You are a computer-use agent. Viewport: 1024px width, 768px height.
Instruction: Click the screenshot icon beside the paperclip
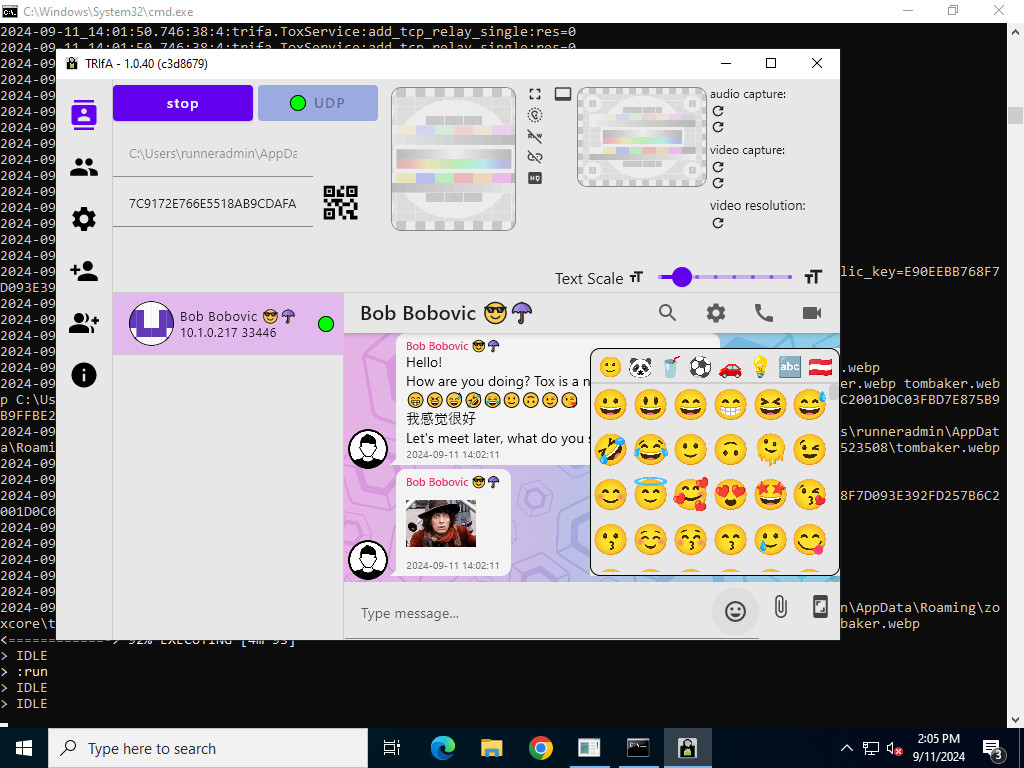point(820,607)
